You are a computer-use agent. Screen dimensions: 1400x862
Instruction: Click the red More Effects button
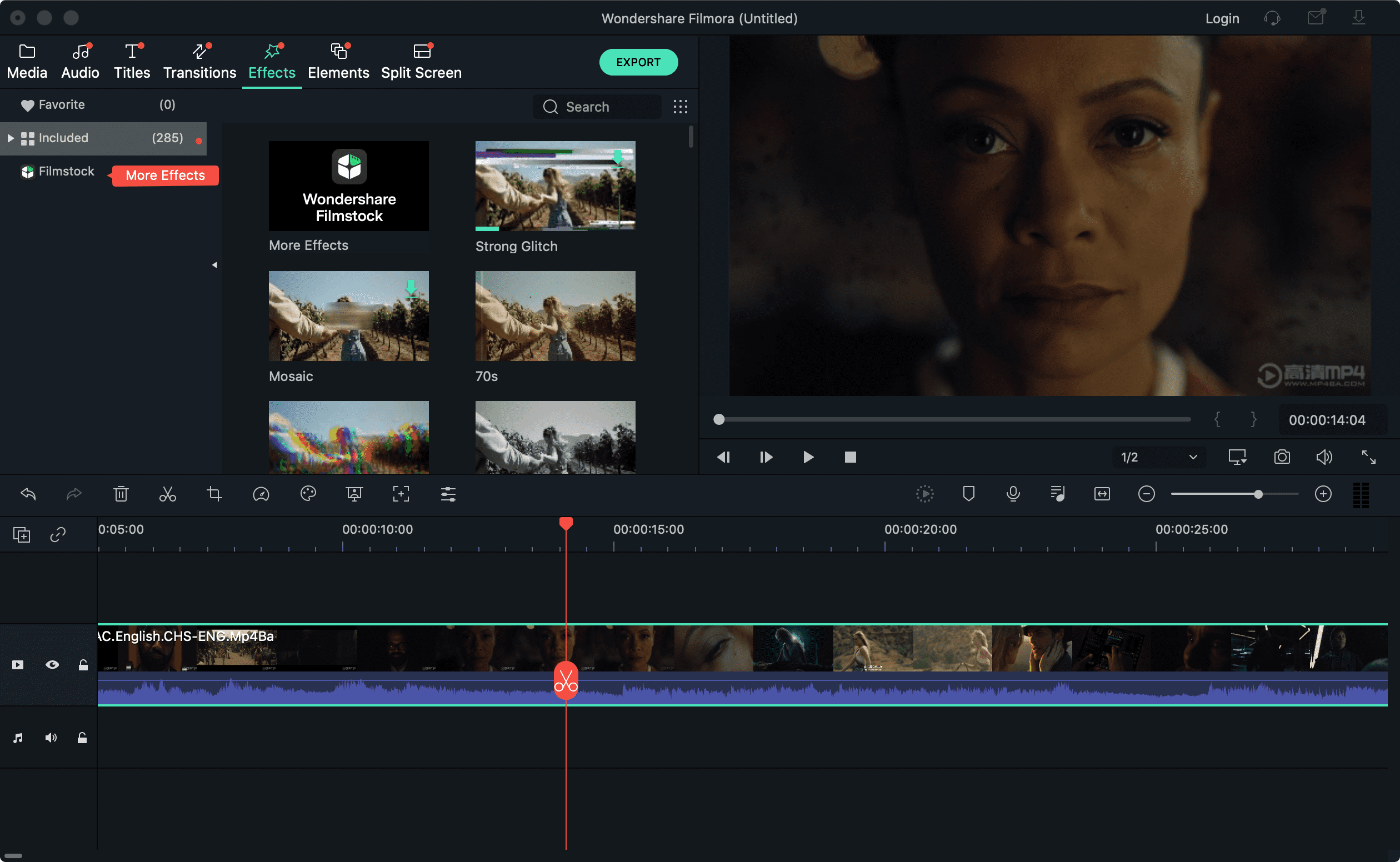[165, 176]
